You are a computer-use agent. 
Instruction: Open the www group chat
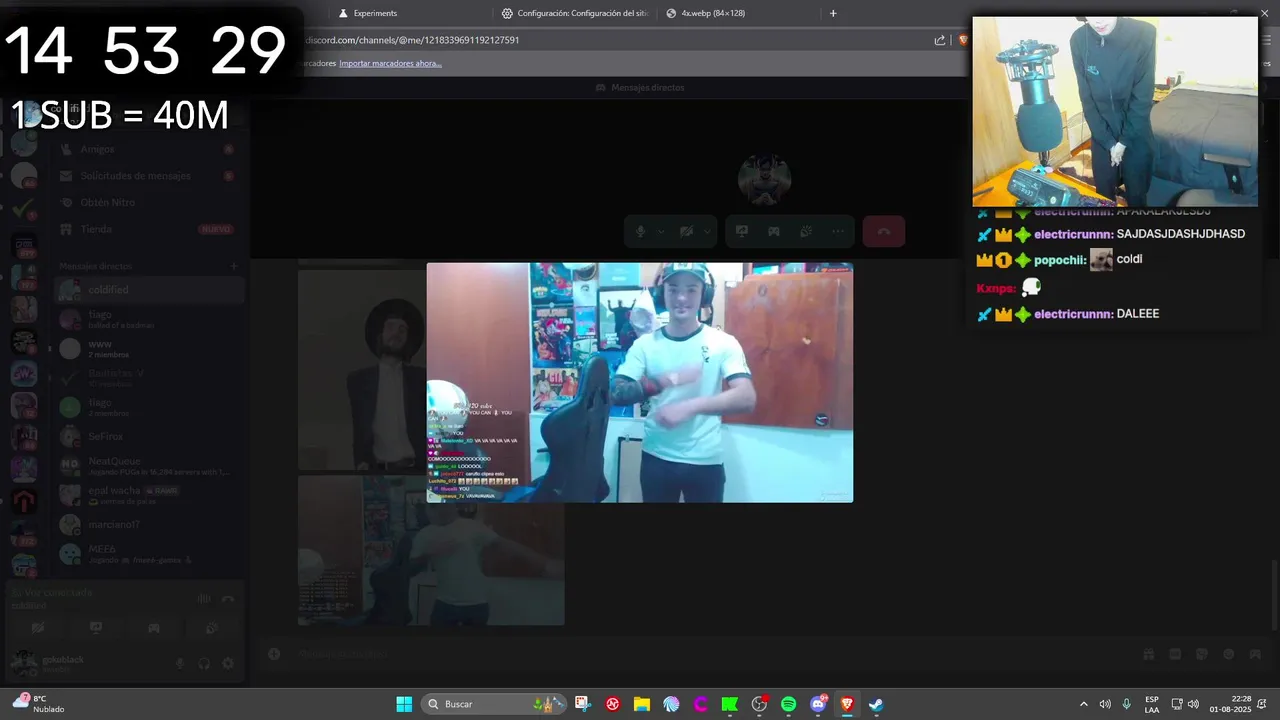click(148, 348)
